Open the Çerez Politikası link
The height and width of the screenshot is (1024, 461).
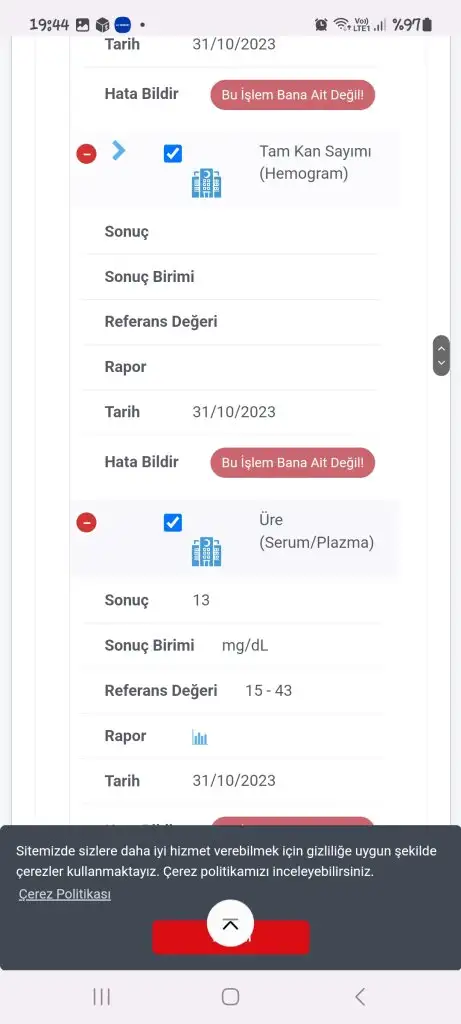(65, 894)
